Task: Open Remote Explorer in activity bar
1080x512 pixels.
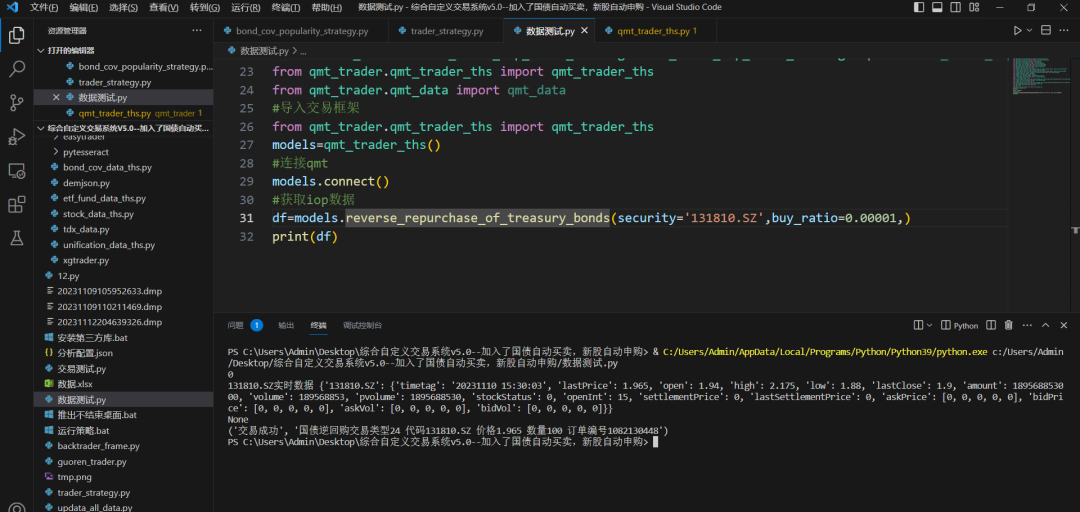Action: click(17, 170)
